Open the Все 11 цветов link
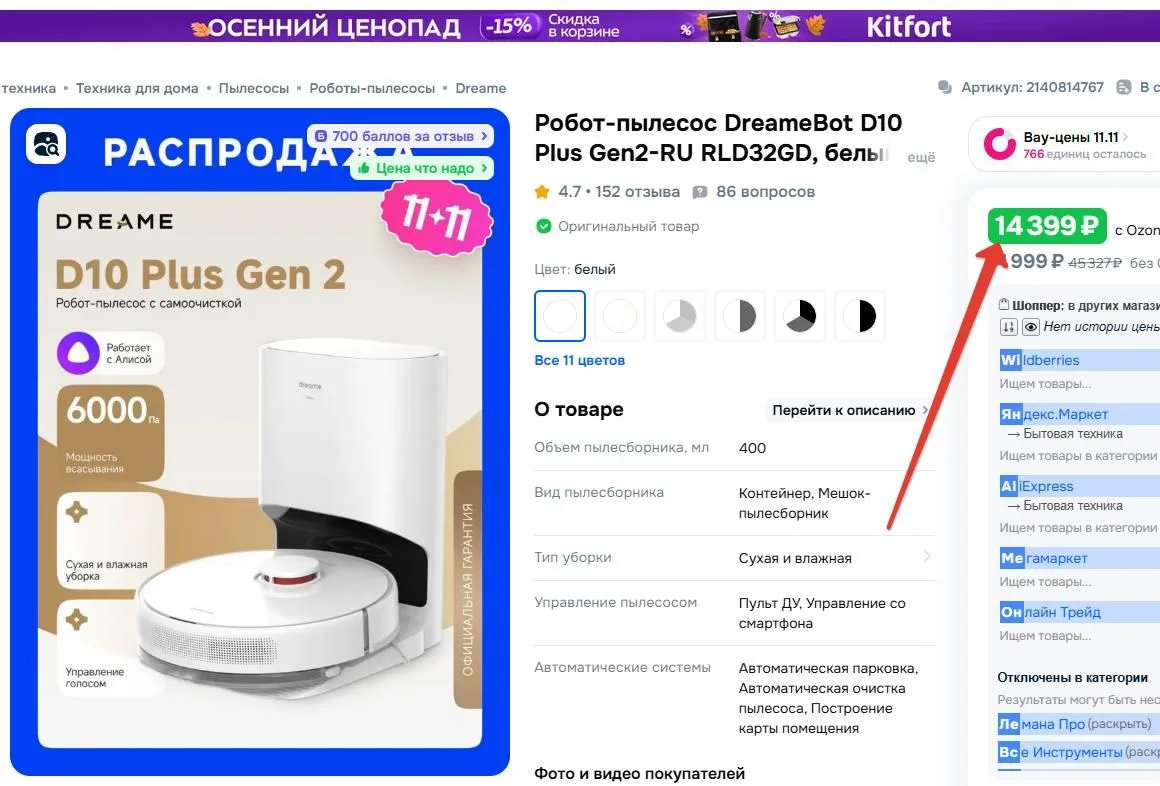The height and width of the screenshot is (786, 1160). tap(579, 360)
